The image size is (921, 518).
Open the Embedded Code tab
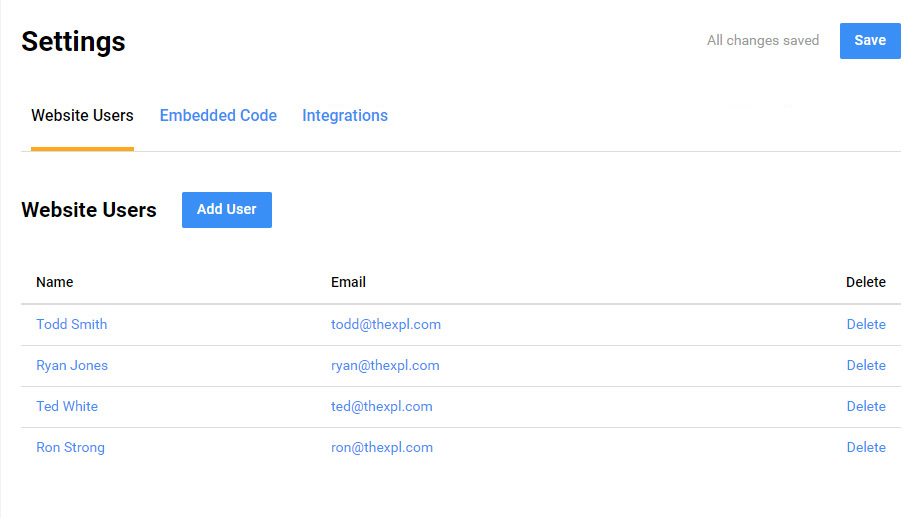point(218,116)
